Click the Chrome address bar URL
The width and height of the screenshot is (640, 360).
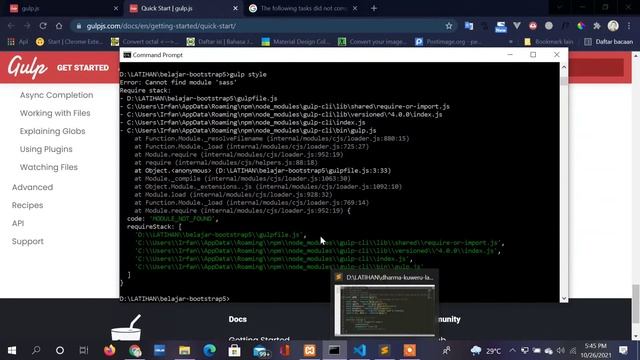click(161, 26)
